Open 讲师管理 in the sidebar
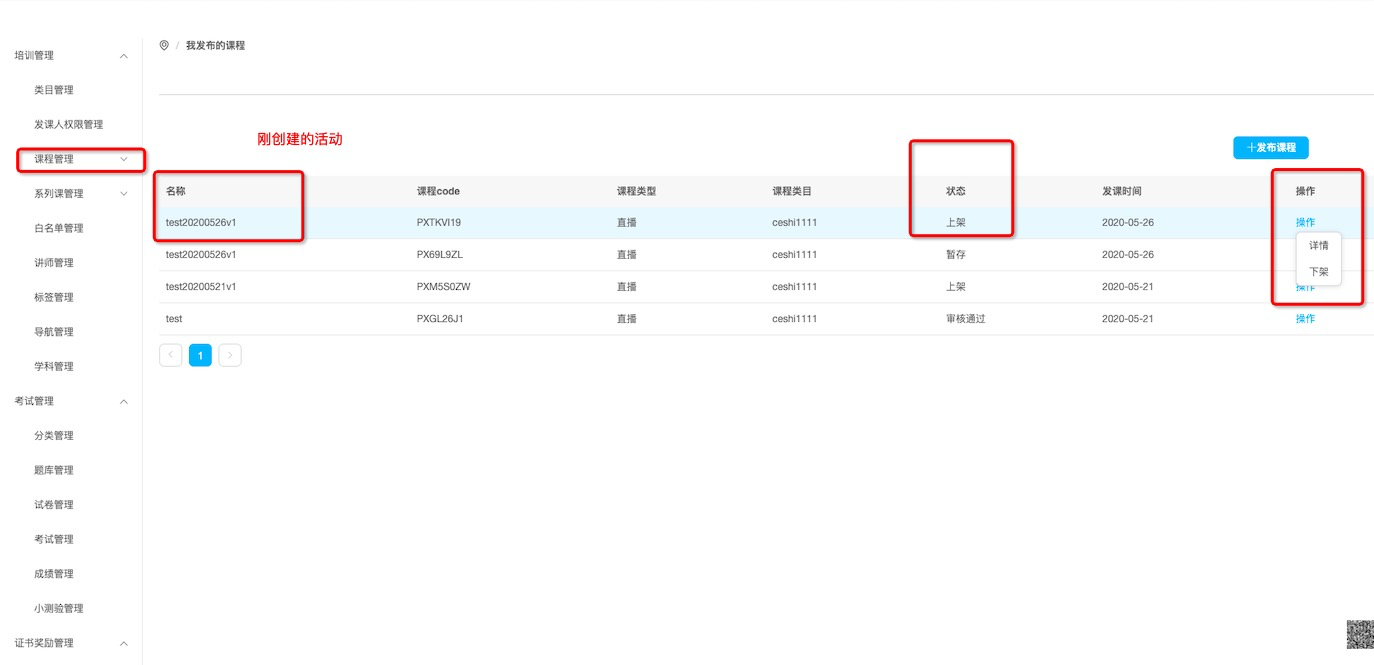This screenshot has width=1374, height=665. (x=54, y=263)
